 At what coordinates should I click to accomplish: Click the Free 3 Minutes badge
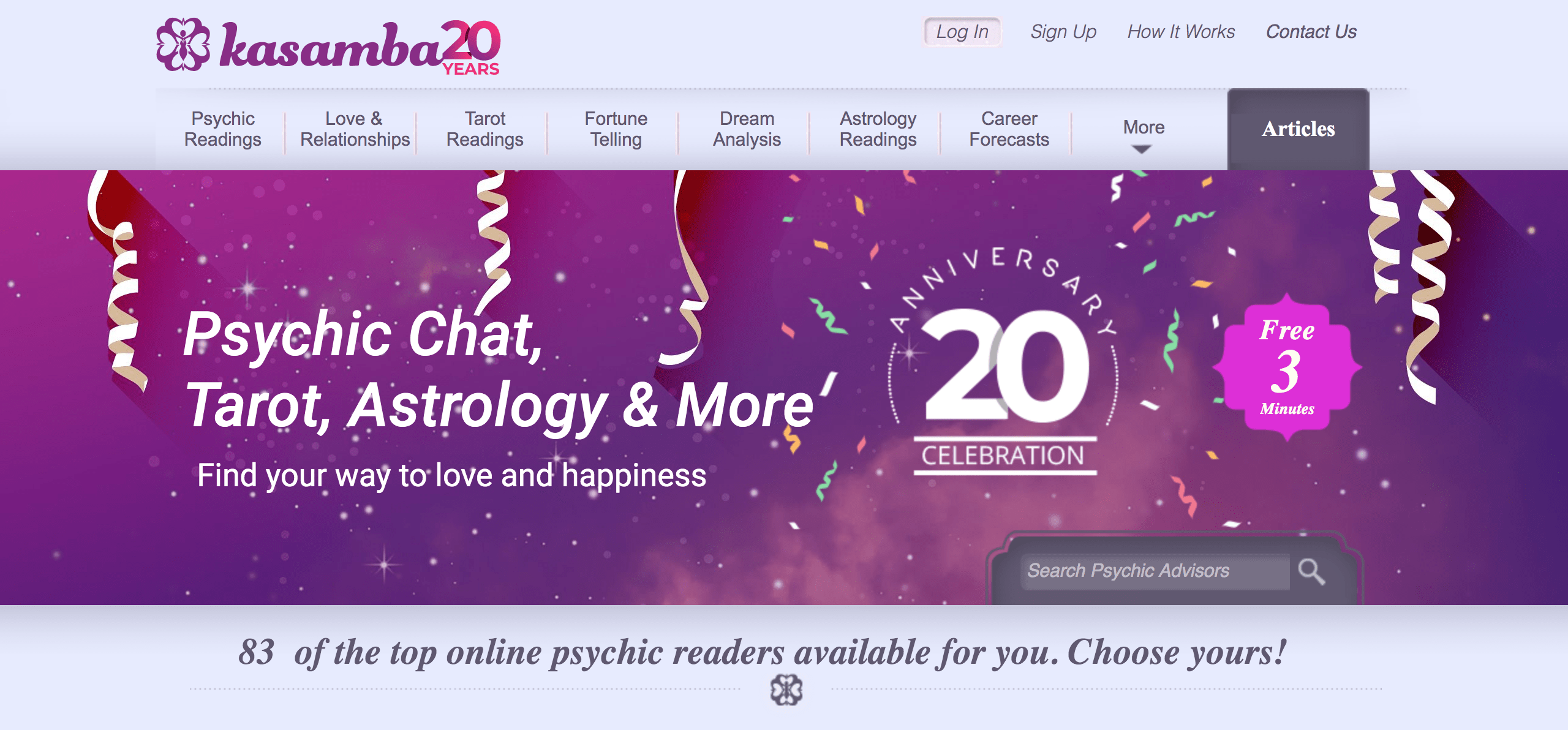tap(1287, 367)
